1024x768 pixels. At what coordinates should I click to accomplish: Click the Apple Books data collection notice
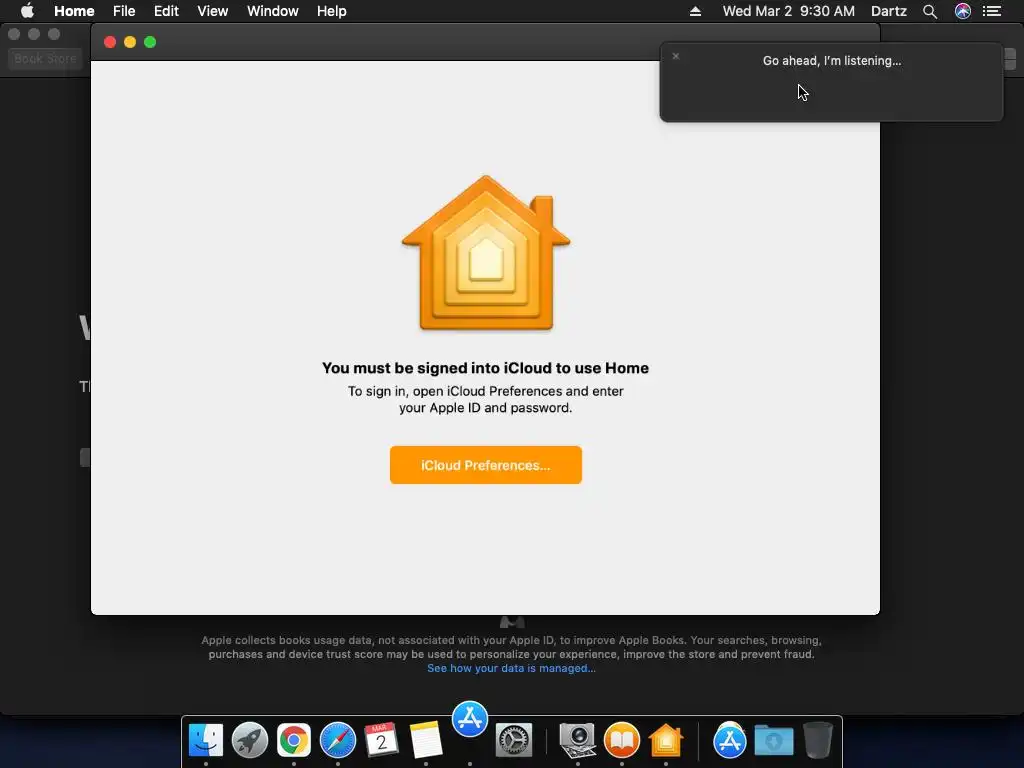point(511,647)
